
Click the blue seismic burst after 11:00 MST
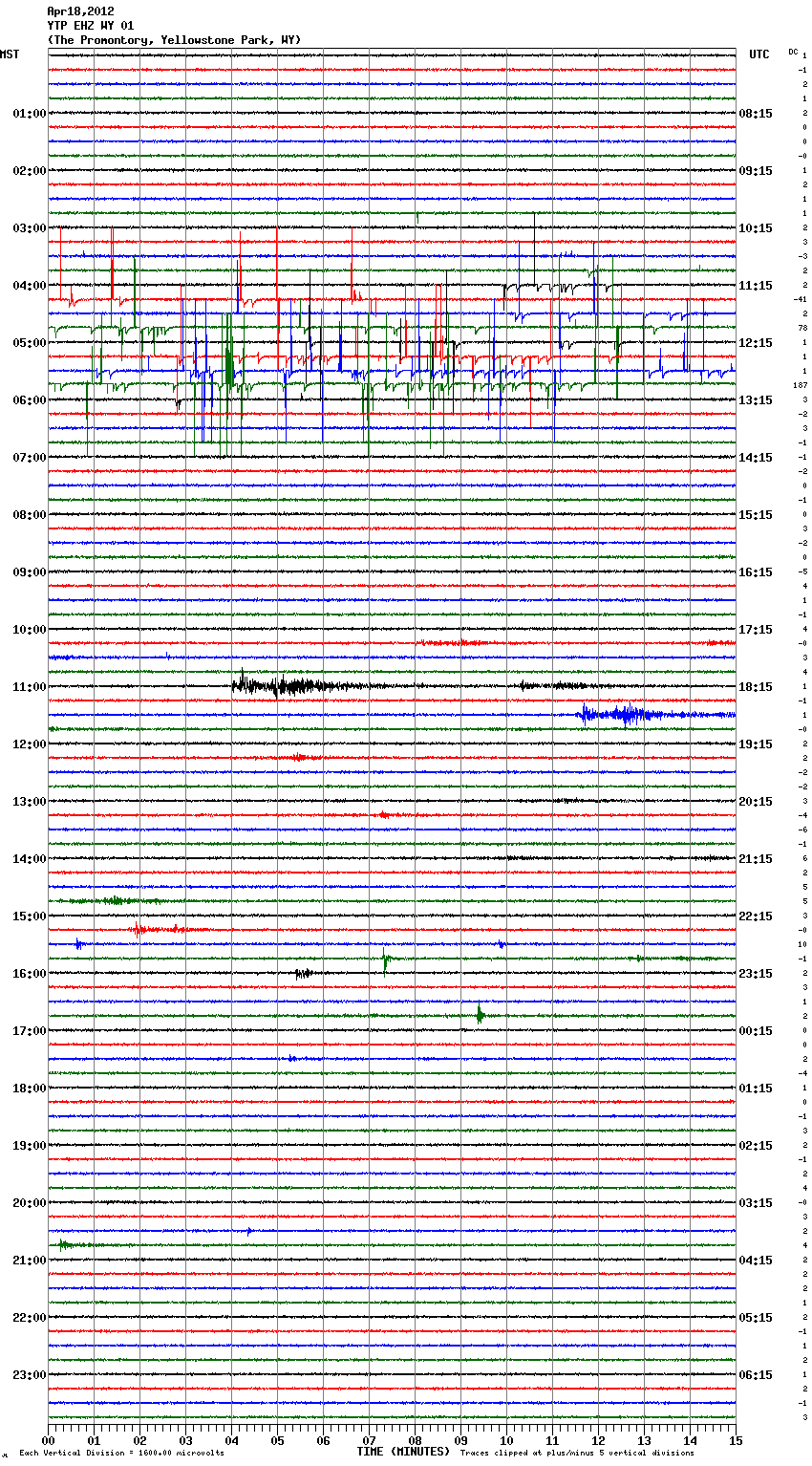626,714
